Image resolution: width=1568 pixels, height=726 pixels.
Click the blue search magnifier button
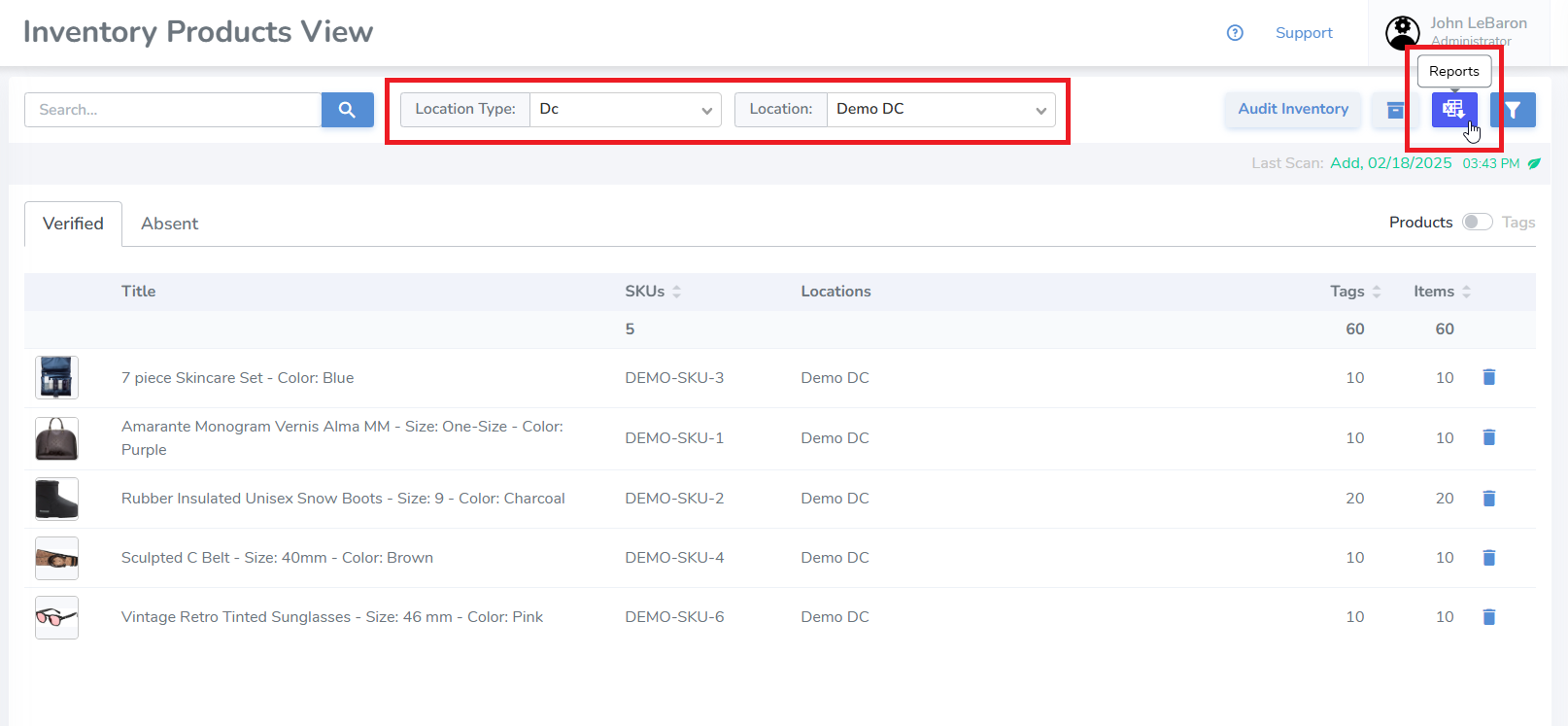point(347,110)
